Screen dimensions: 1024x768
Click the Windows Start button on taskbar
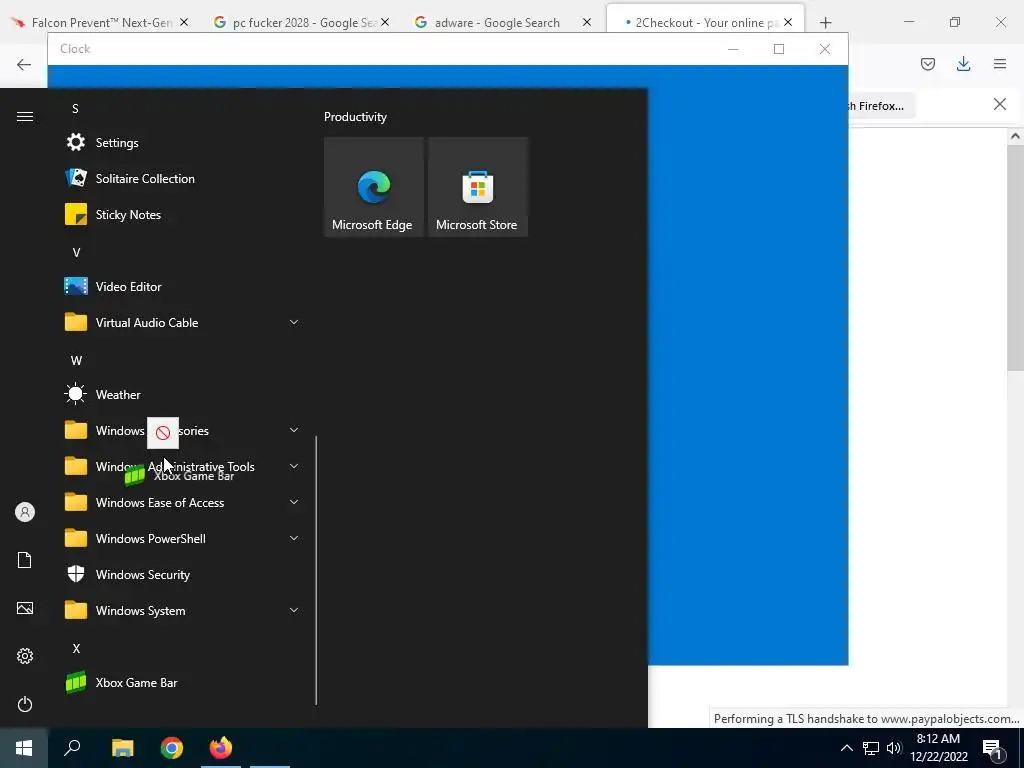[24, 748]
